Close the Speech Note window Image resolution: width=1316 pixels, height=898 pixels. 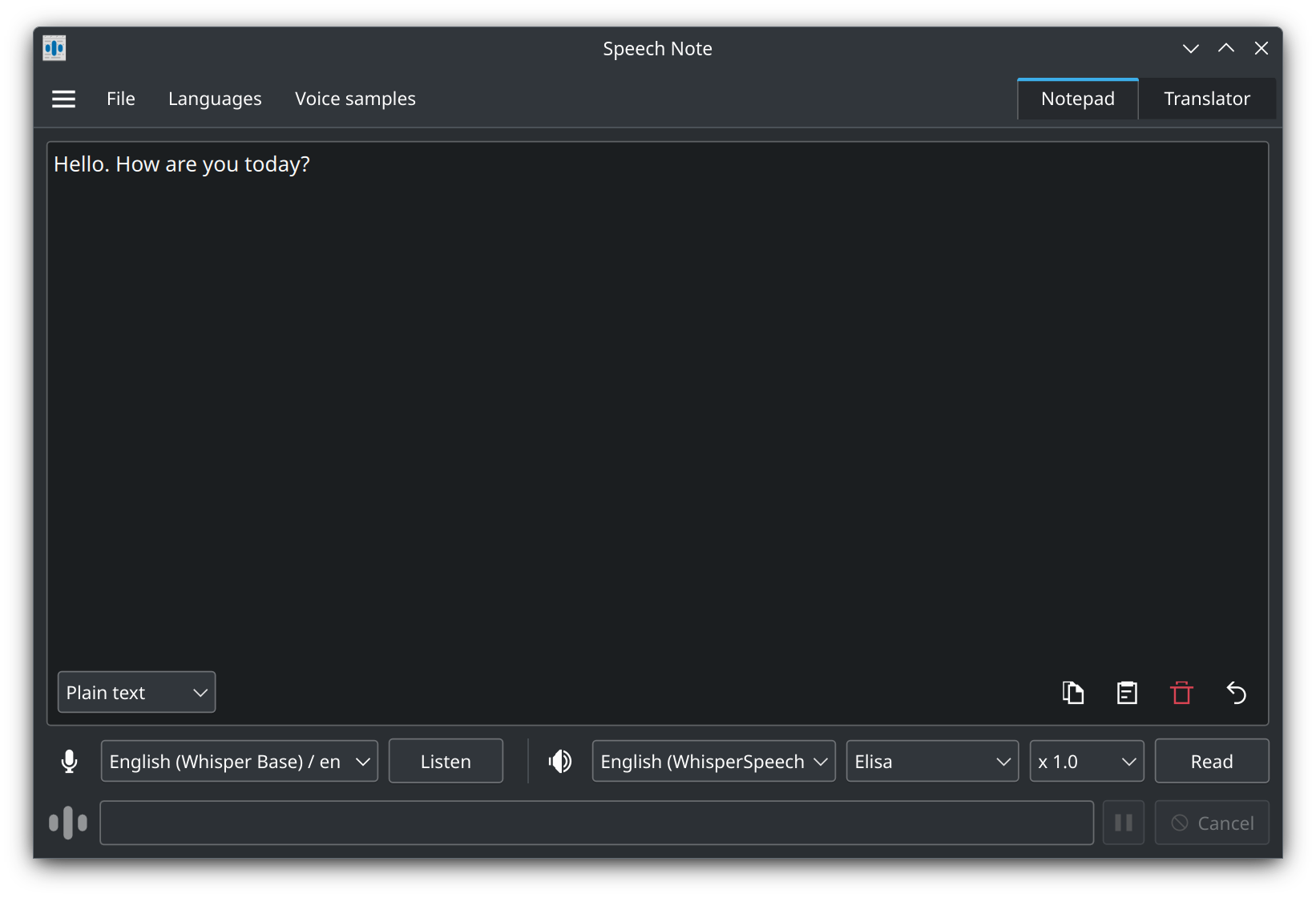pos(1262,48)
